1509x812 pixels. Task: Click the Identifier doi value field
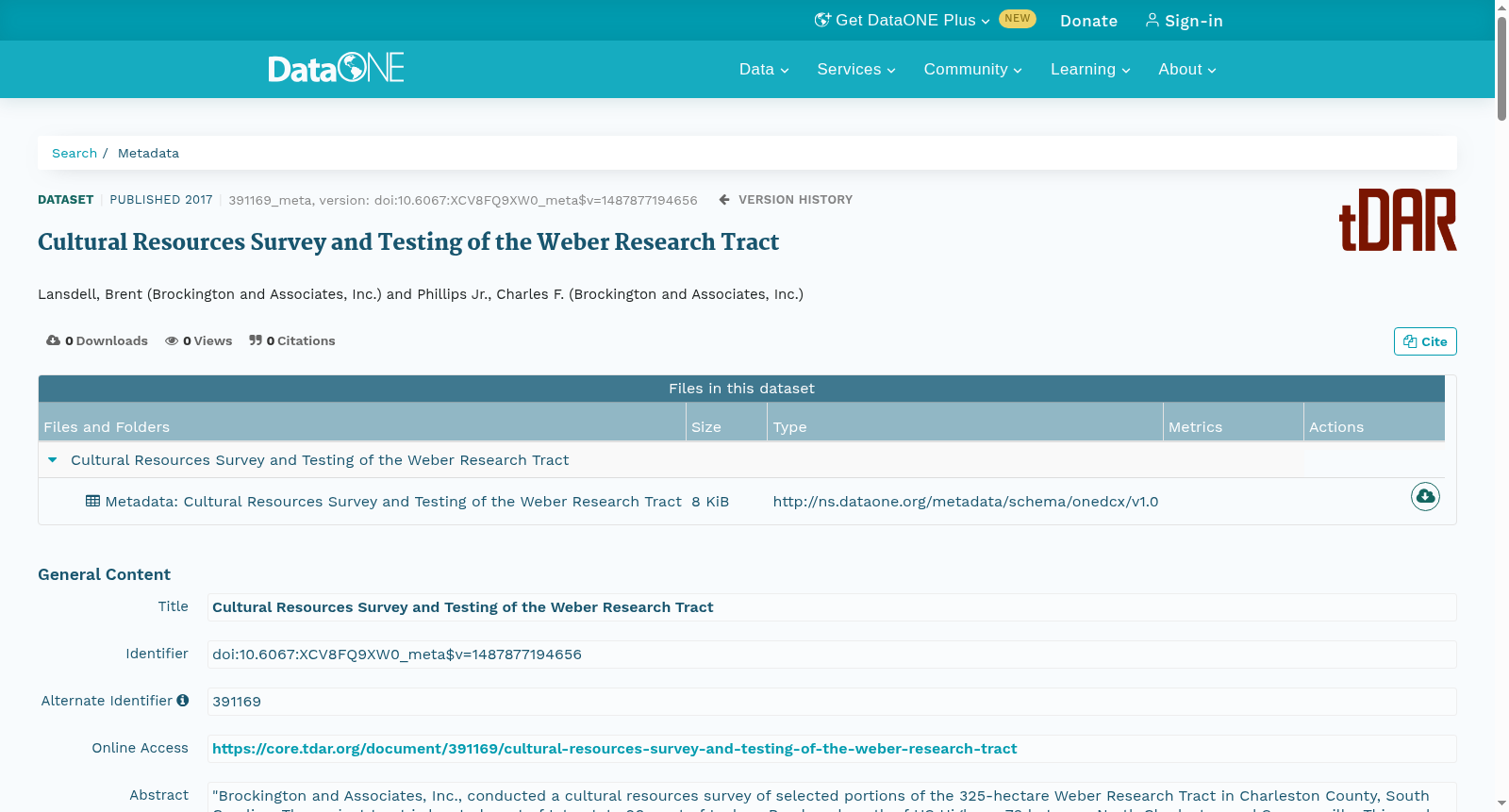(x=832, y=655)
